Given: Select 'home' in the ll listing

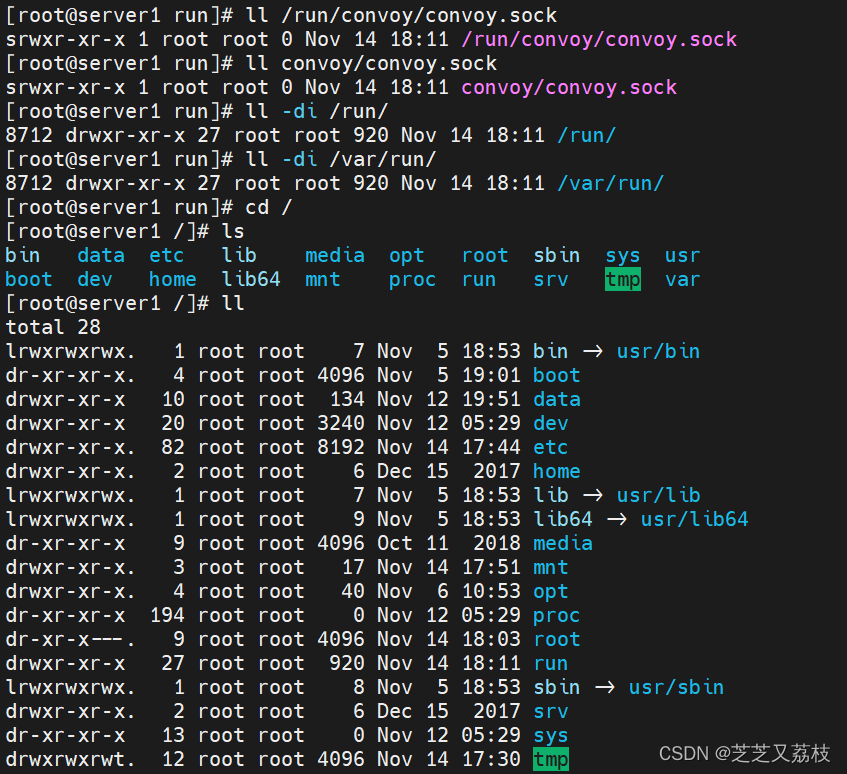Looking at the screenshot, I should click(x=557, y=471).
